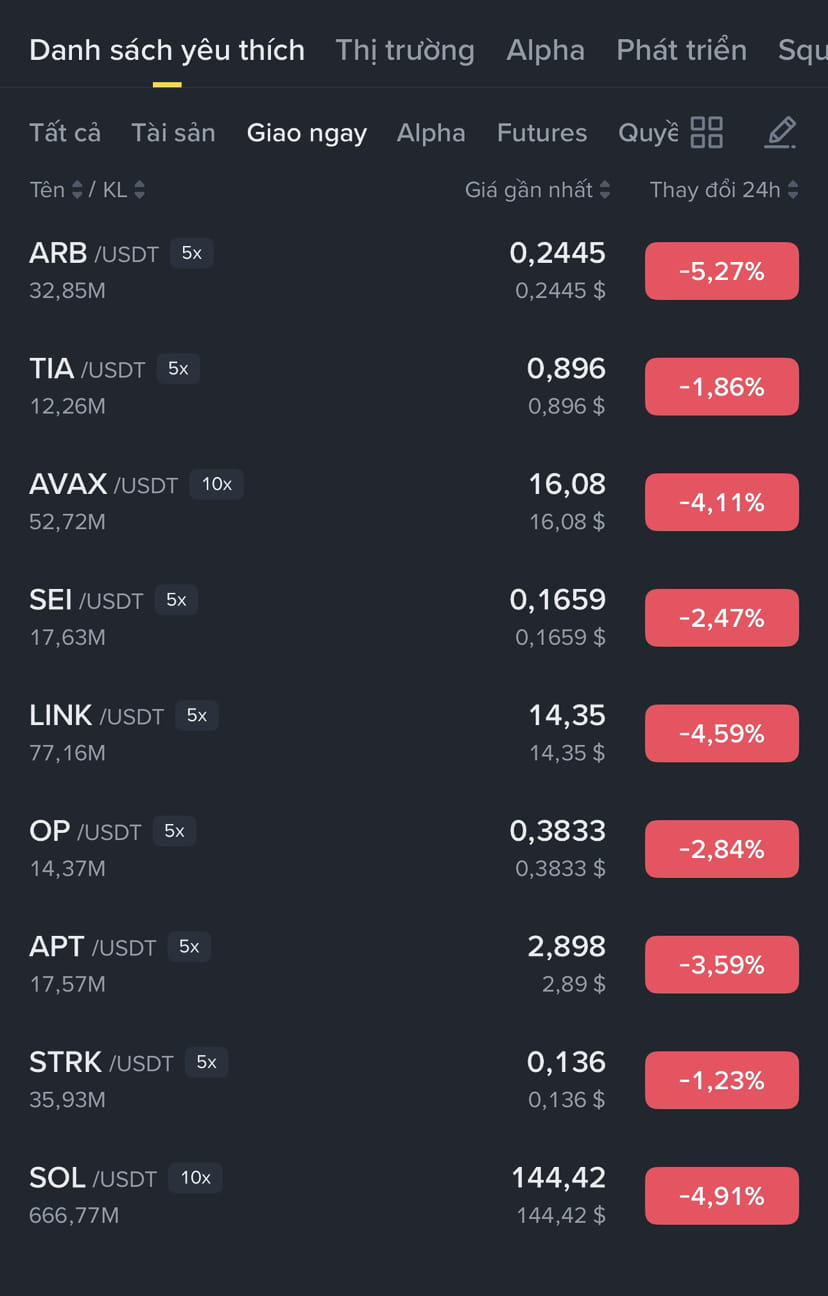Tap the edit pencil icon for watchlist
828x1296 pixels.
pyautogui.click(x=780, y=132)
